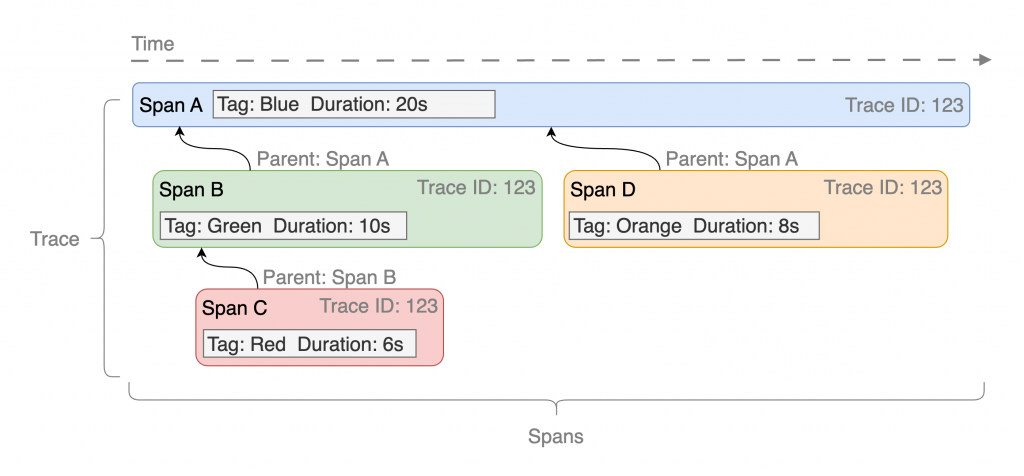Select the "Span D" title text
The height and width of the screenshot is (476, 1024).
click(603, 189)
